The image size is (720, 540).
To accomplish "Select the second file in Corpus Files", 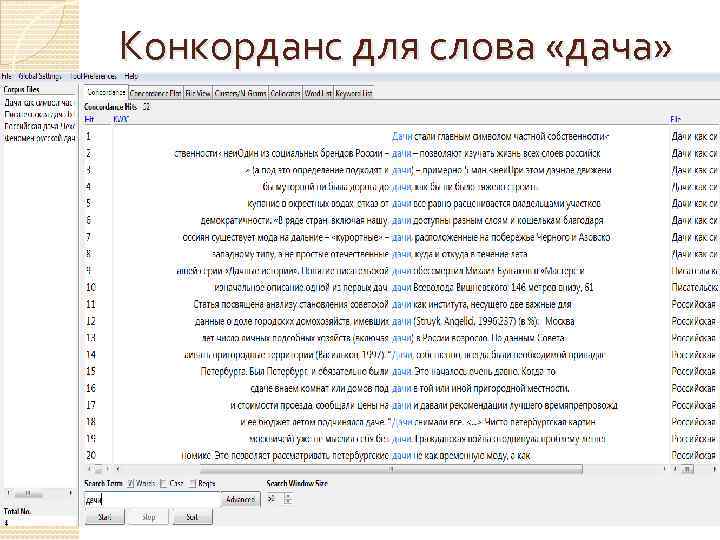I will tap(39, 114).
